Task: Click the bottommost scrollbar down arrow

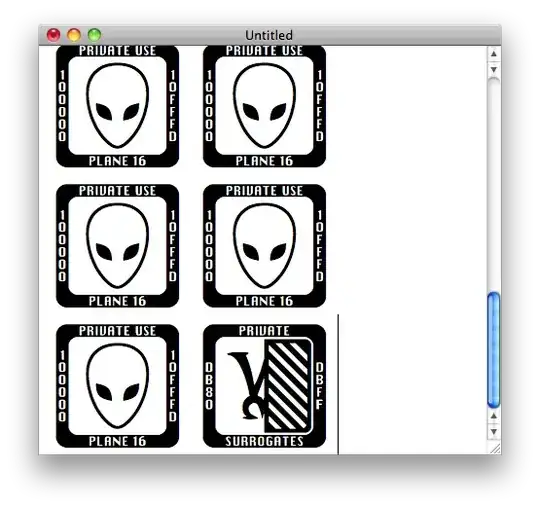Action: click(494, 432)
